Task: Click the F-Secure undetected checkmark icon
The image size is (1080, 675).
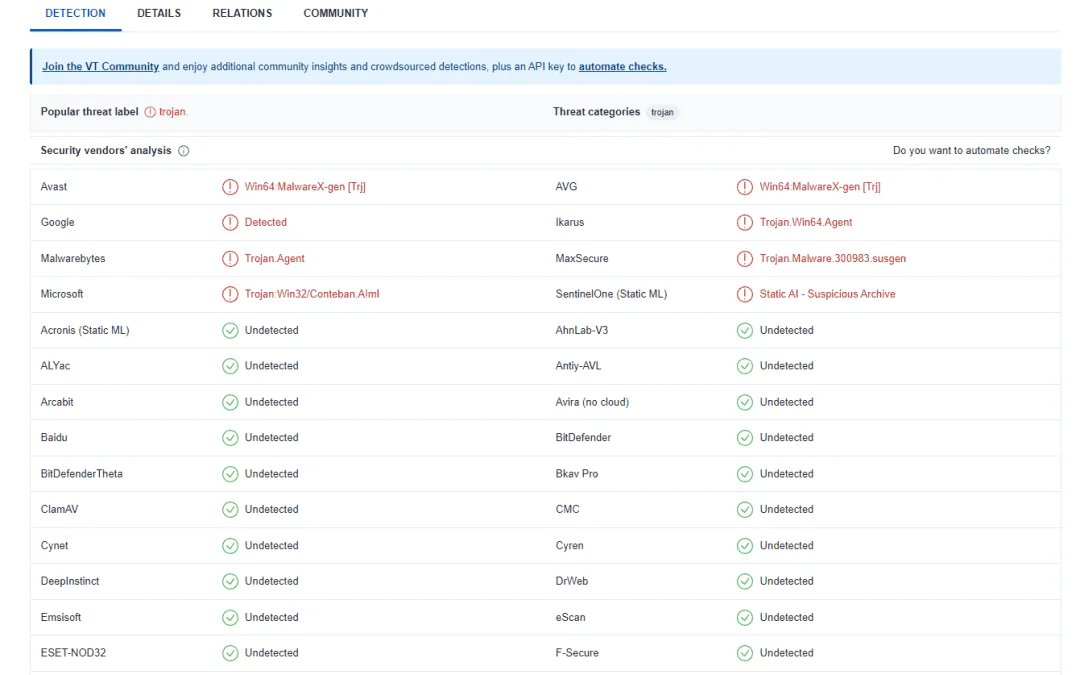Action: 745,653
